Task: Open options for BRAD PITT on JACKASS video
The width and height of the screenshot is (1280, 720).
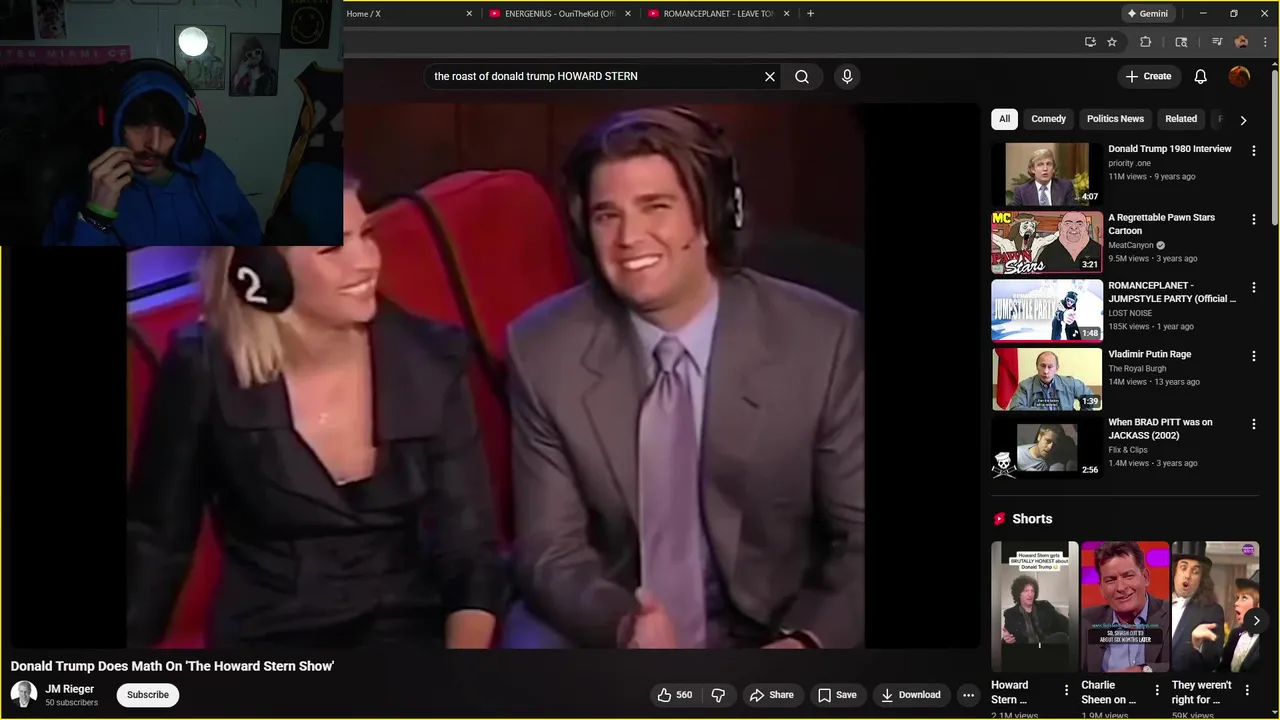Action: click(x=1253, y=424)
